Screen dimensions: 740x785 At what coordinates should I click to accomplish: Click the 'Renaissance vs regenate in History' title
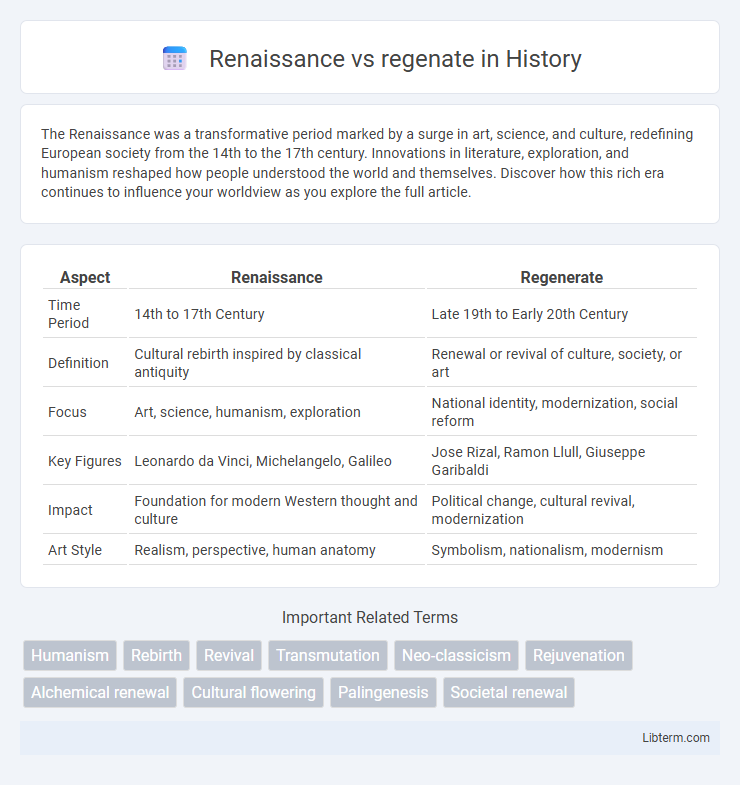pos(395,59)
